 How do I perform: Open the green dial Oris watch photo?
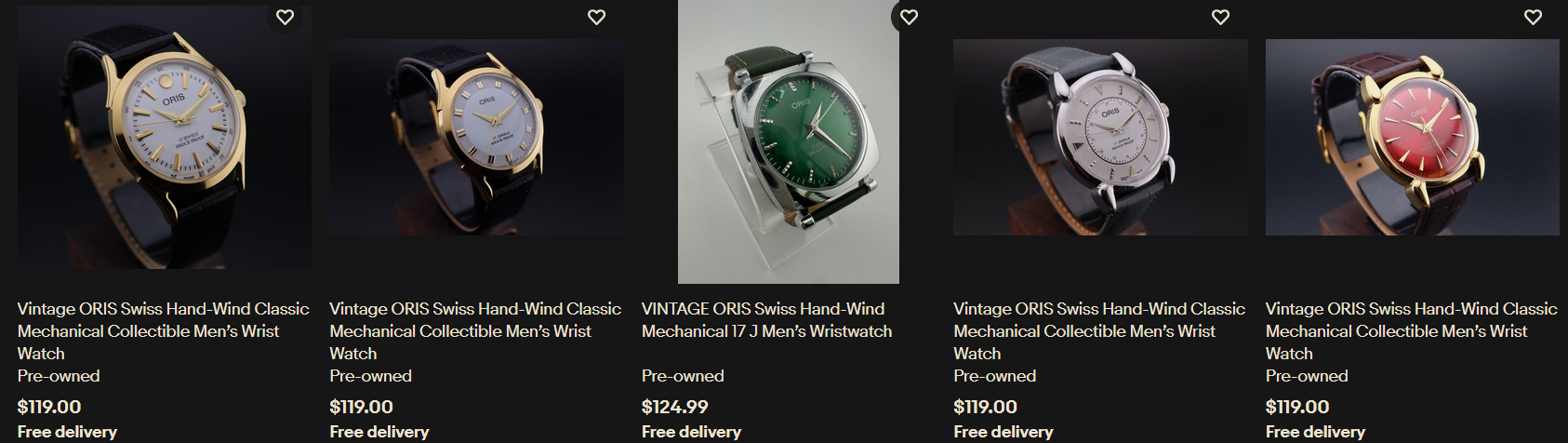coord(789,141)
